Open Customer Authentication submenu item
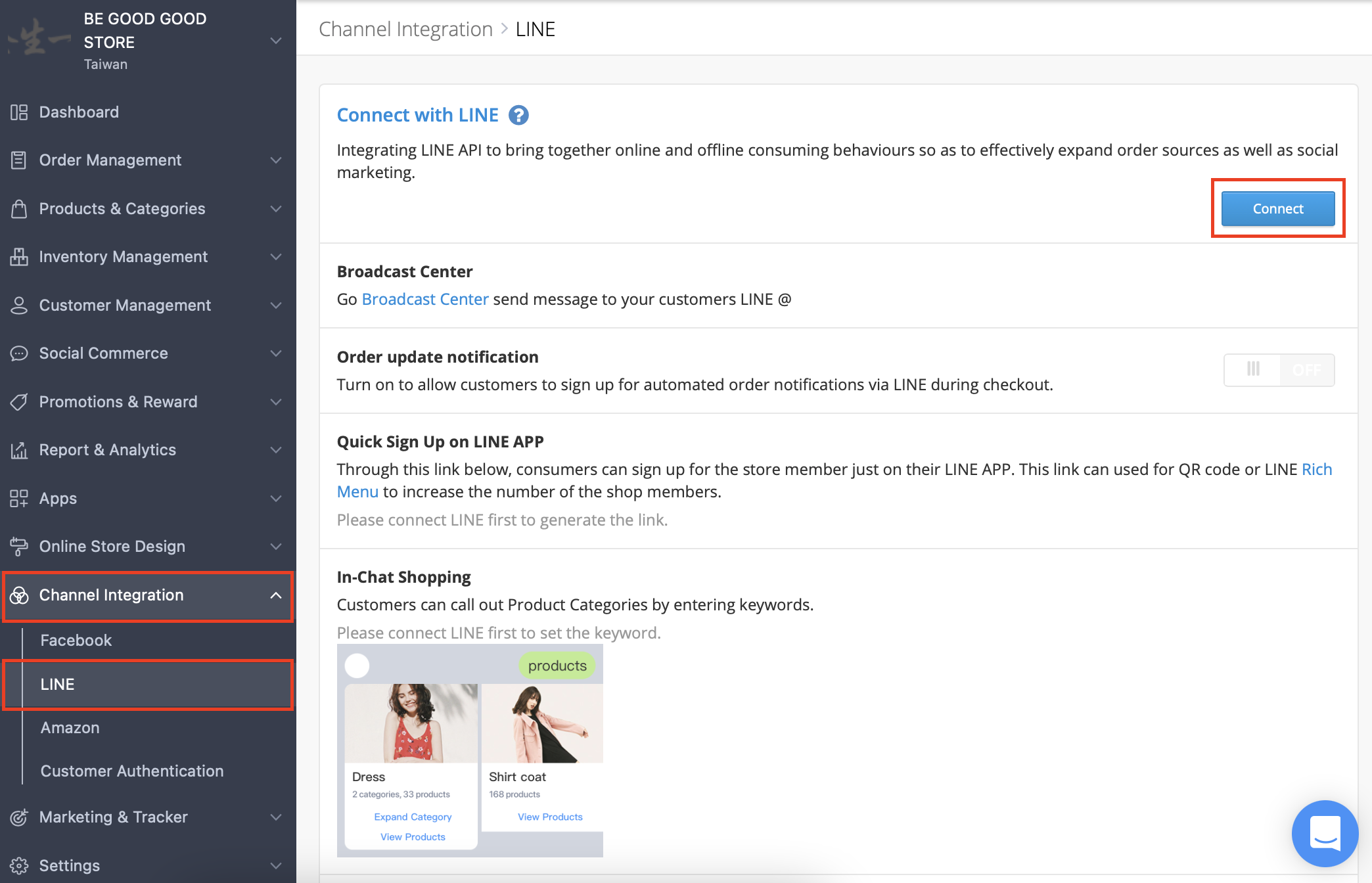The height and width of the screenshot is (883, 1372). pyautogui.click(x=132, y=771)
